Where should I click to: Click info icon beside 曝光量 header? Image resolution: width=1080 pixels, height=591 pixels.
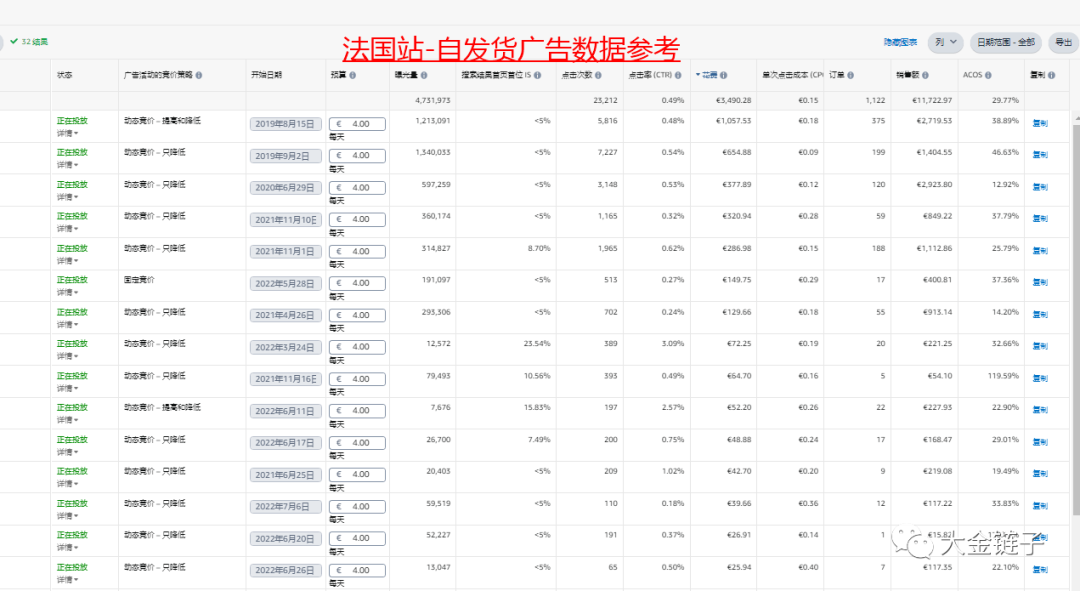coord(424,75)
